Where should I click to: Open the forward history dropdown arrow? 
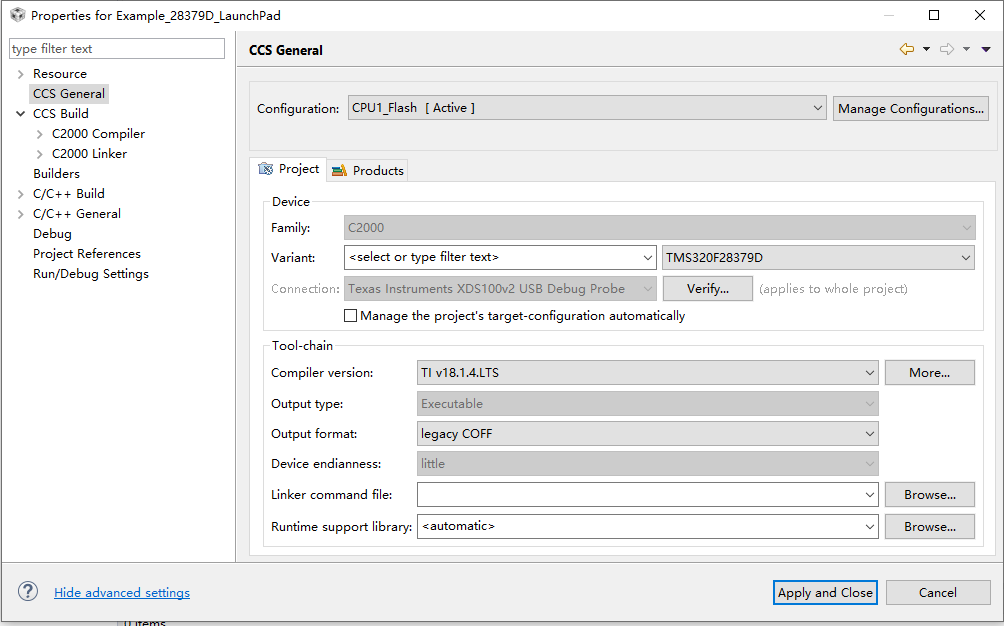(x=966, y=49)
